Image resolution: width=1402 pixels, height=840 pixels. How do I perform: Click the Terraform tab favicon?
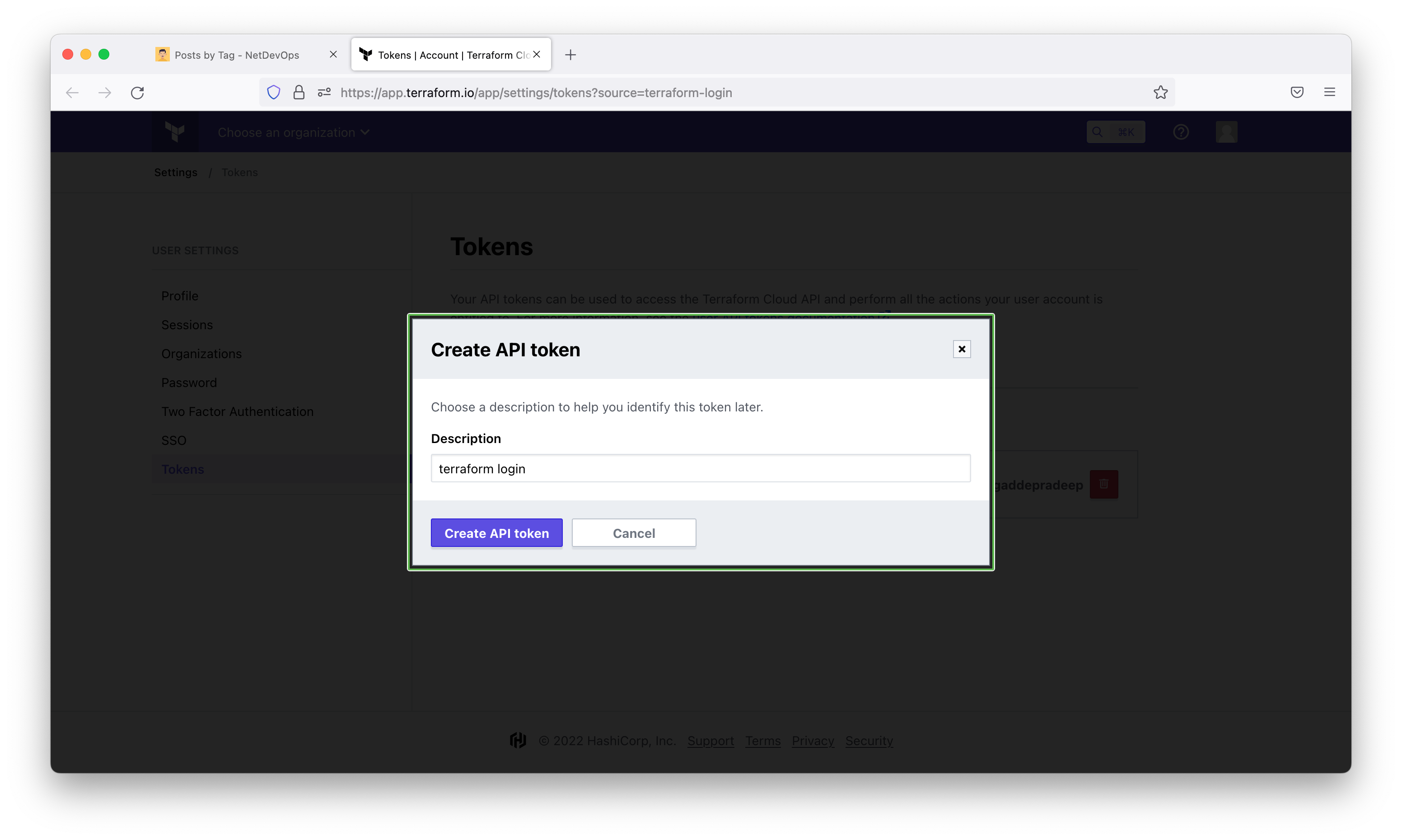[366, 54]
